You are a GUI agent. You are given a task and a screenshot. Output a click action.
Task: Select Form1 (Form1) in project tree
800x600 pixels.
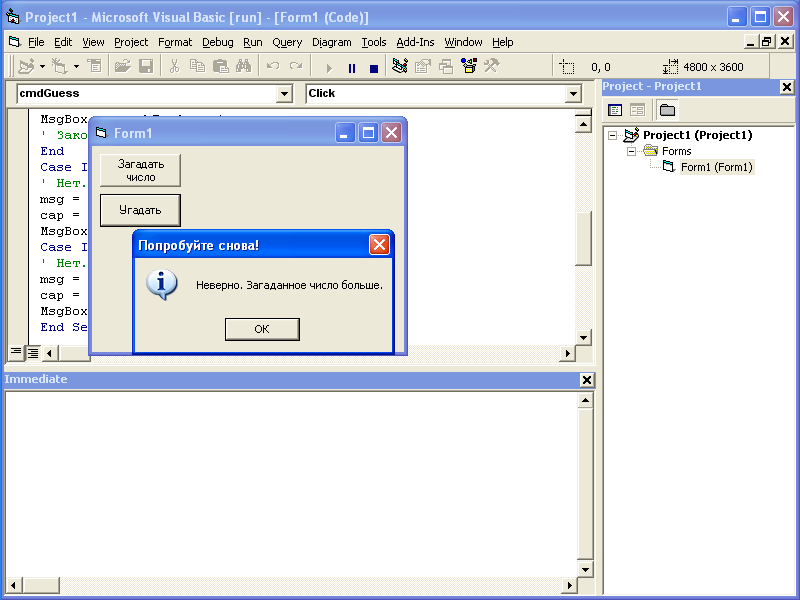(716, 167)
